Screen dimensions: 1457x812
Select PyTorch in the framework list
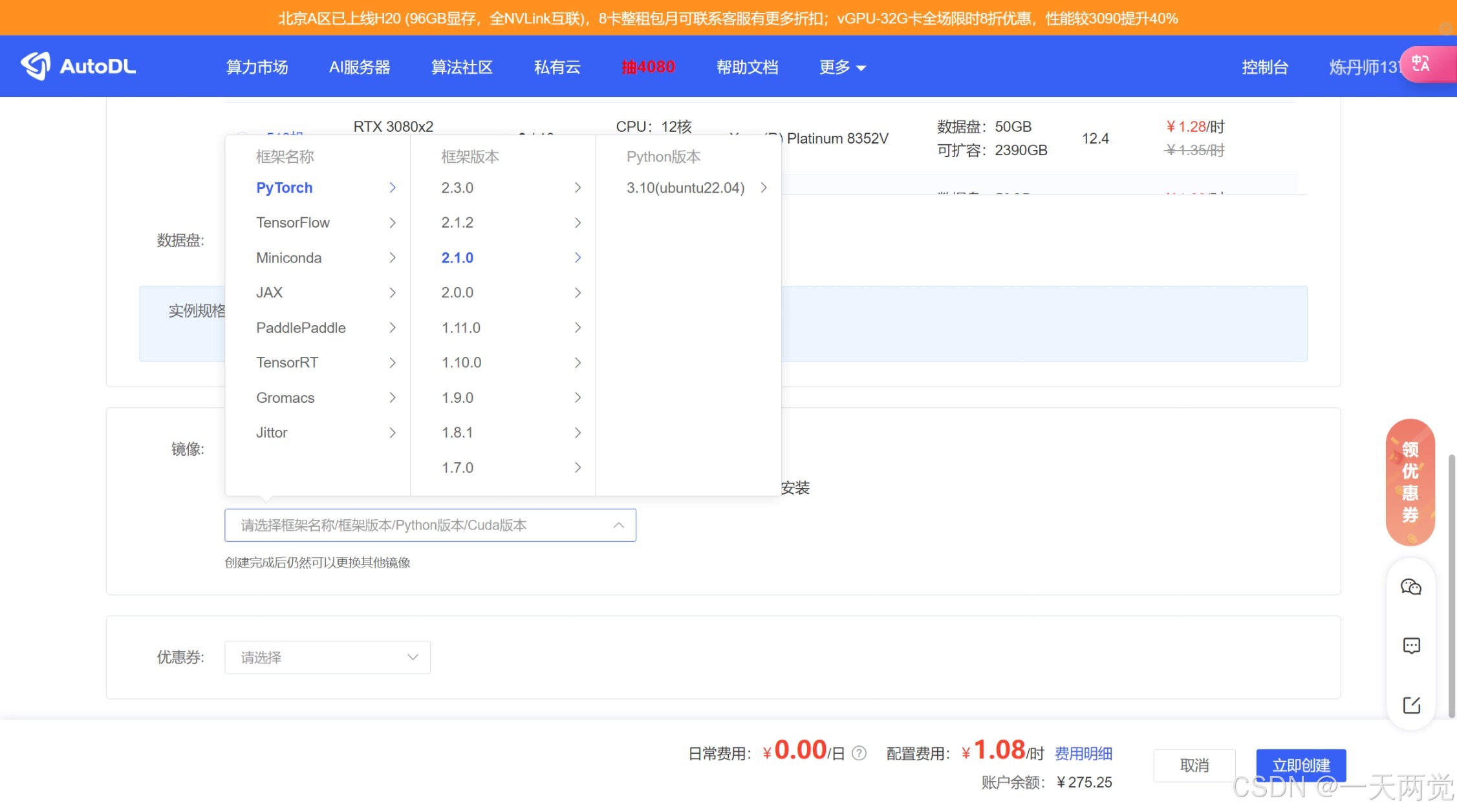click(x=284, y=187)
